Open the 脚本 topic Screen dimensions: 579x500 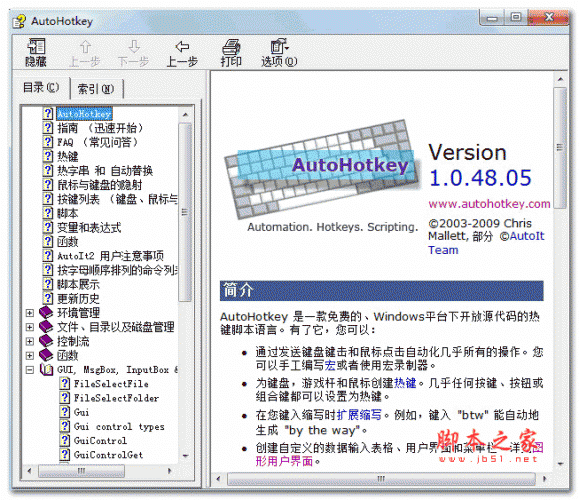click(68, 213)
